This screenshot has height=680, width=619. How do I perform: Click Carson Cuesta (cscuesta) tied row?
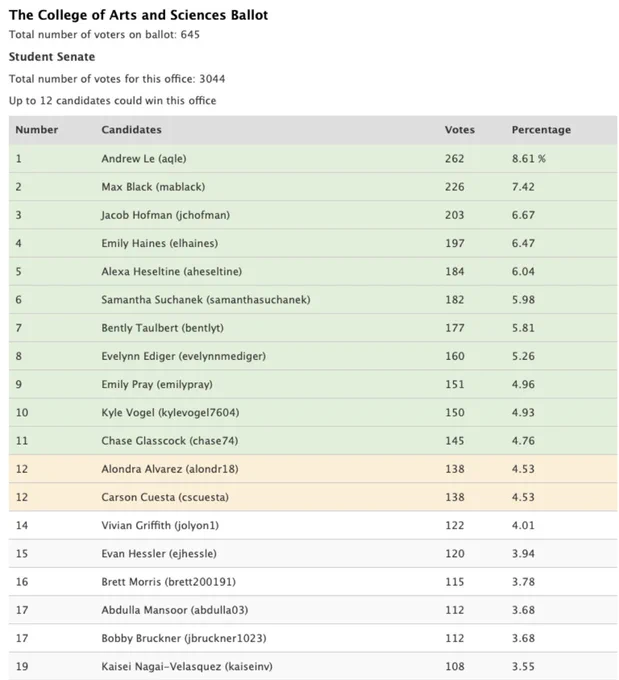point(313,497)
